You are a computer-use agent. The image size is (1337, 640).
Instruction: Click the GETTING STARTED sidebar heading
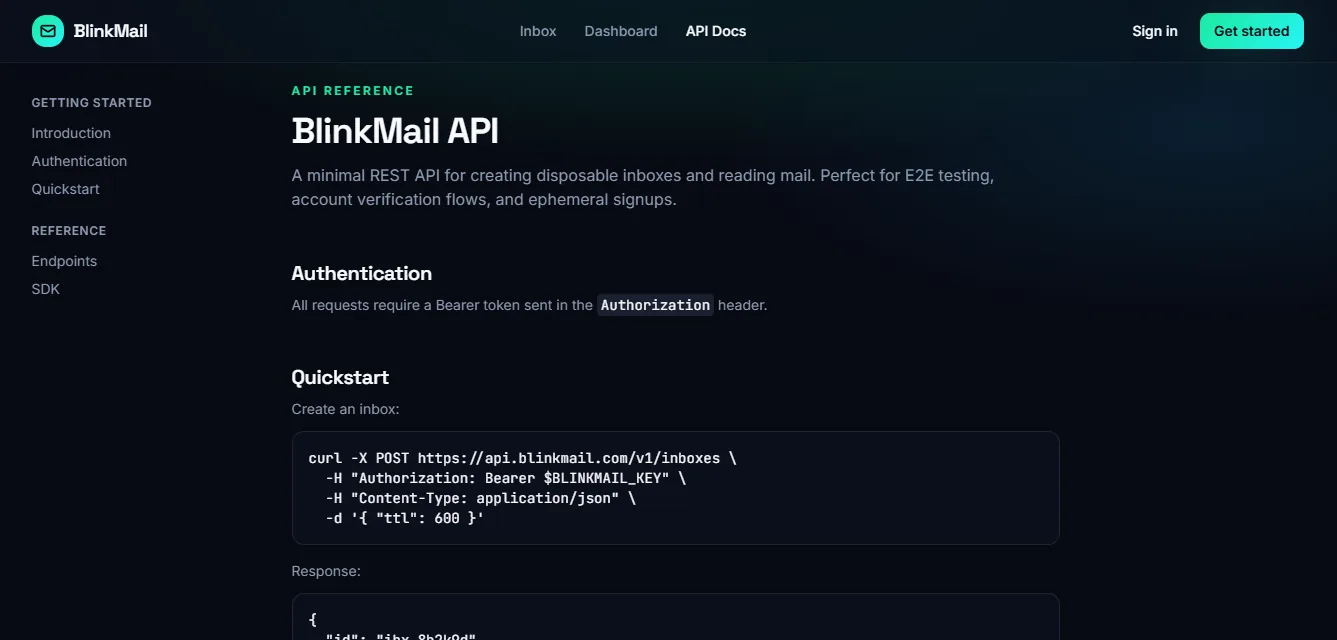click(x=92, y=103)
